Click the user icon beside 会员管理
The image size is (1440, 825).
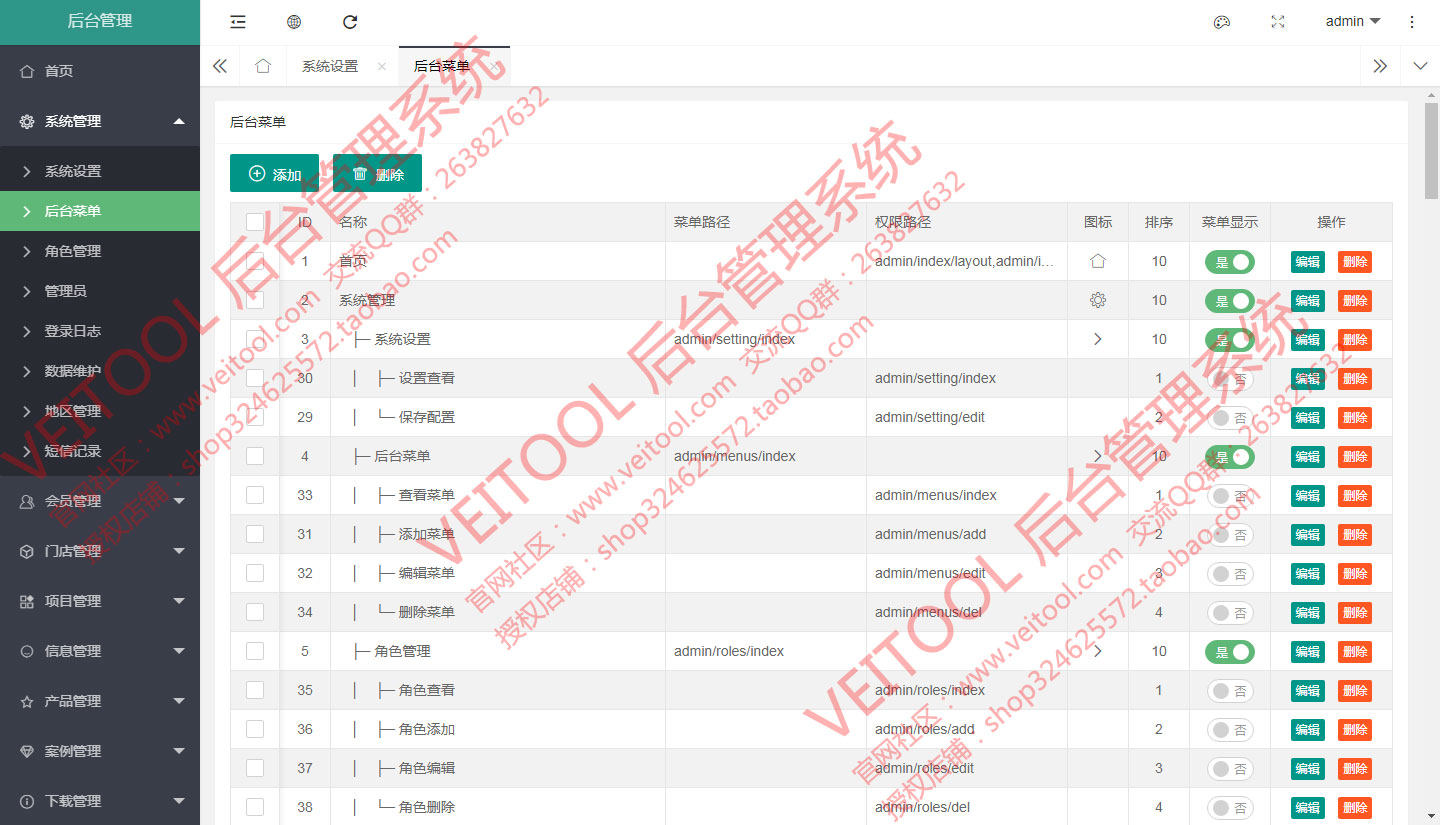[x=27, y=501]
